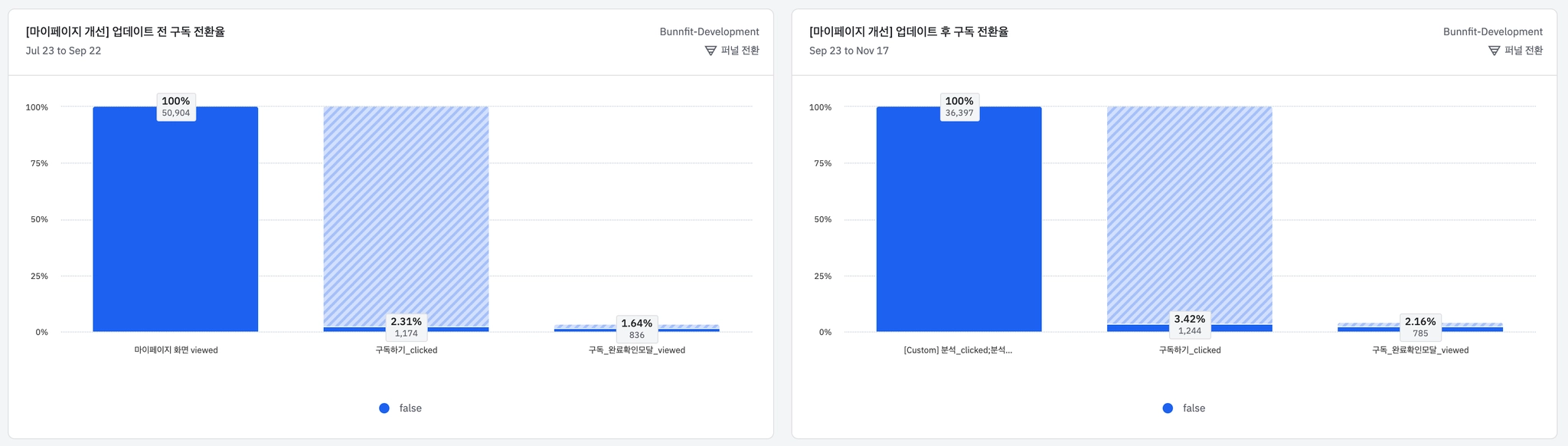1568x446 pixels.
Task: Click the Jul 23 to Sep 22 date range
Action: 64,51
